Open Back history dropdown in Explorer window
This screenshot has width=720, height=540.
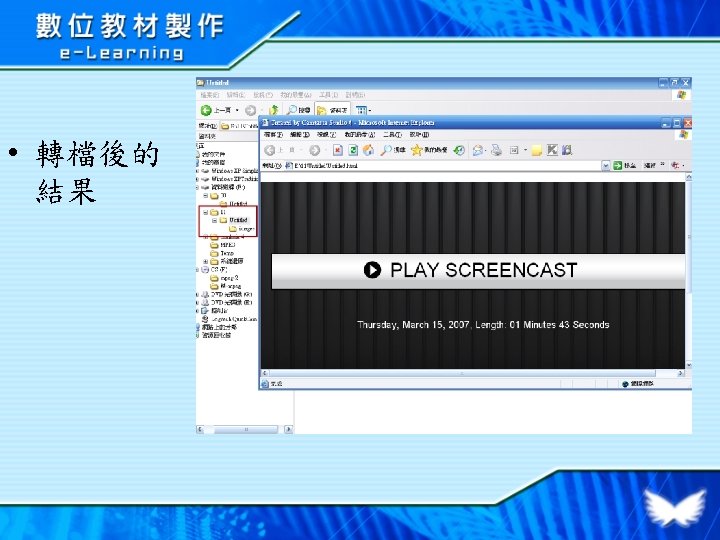point(237,110)
